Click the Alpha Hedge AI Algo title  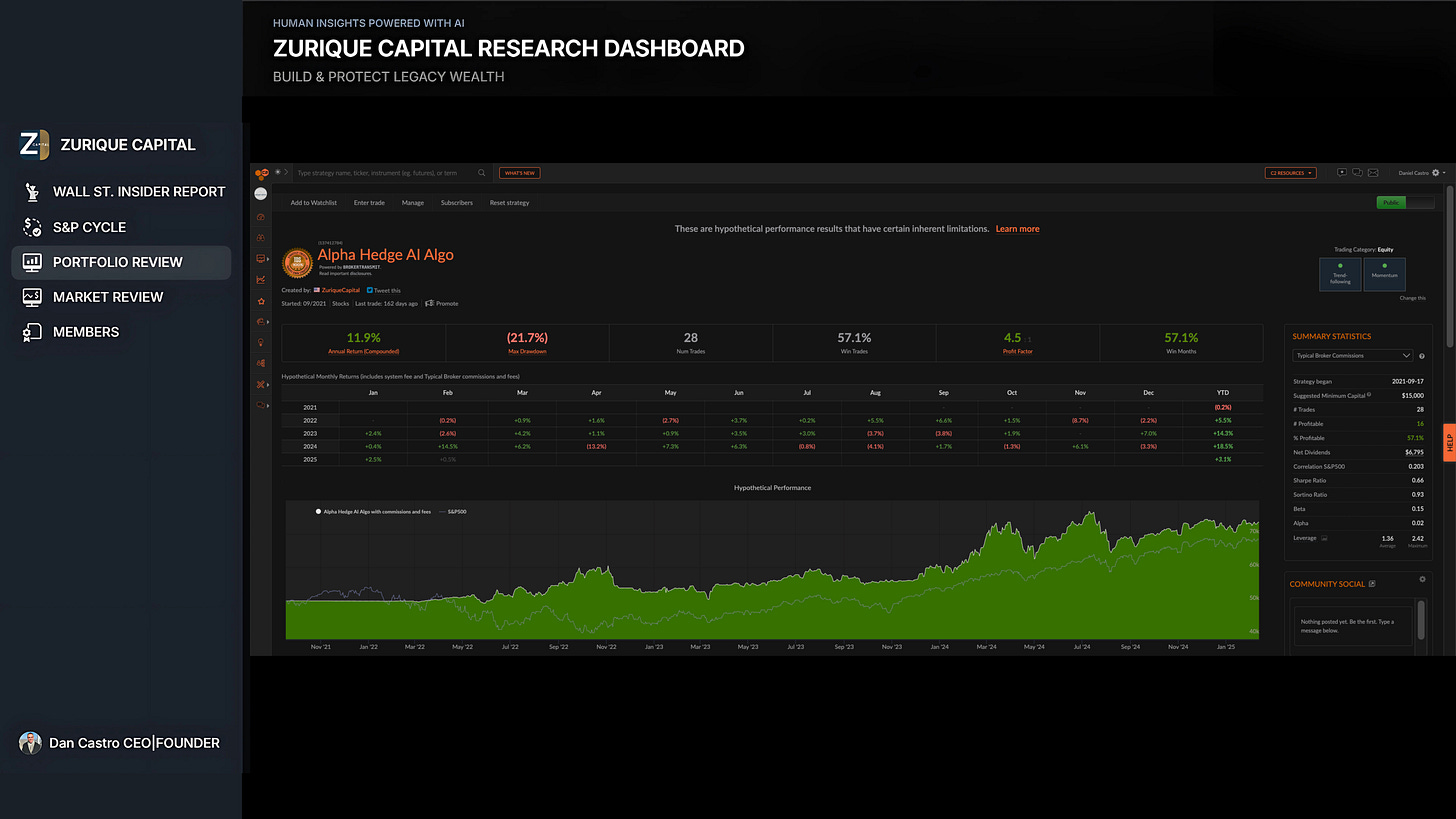[x=386, y=254]
